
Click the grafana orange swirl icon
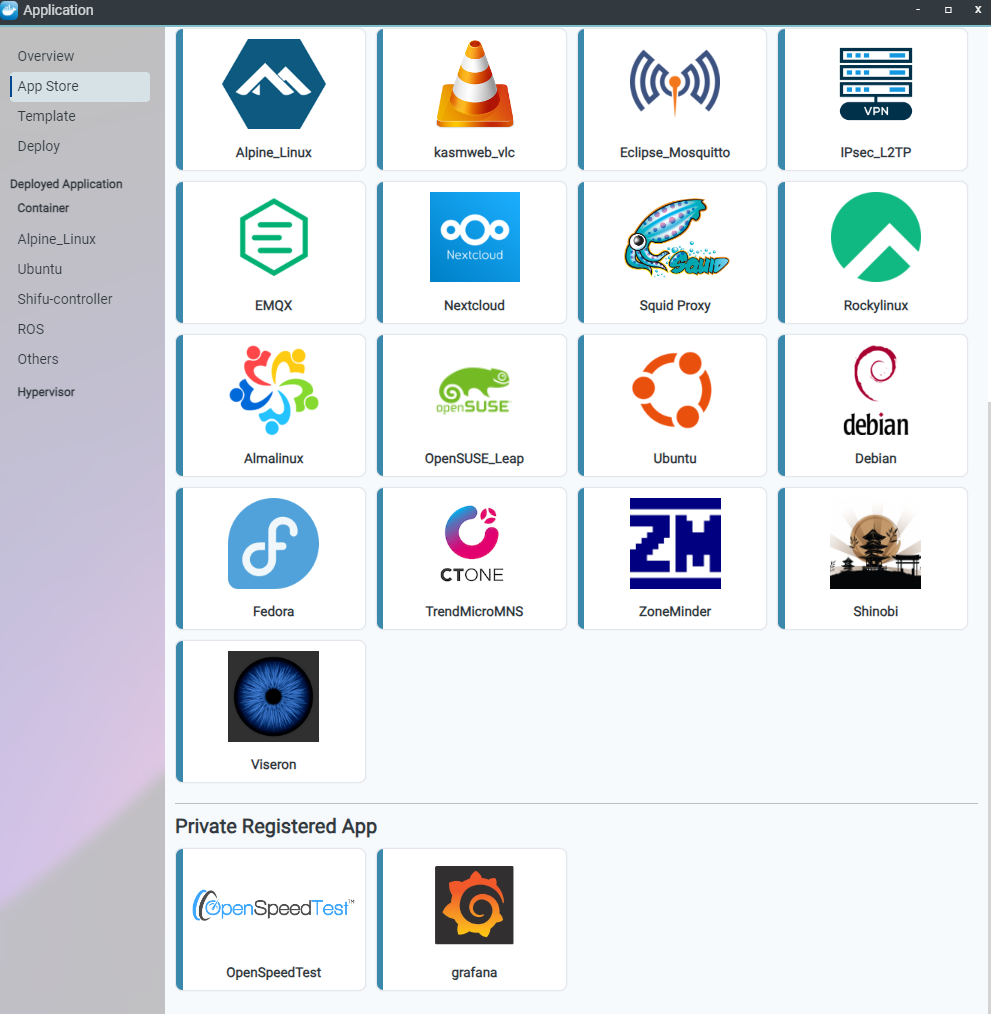point(474,905)
